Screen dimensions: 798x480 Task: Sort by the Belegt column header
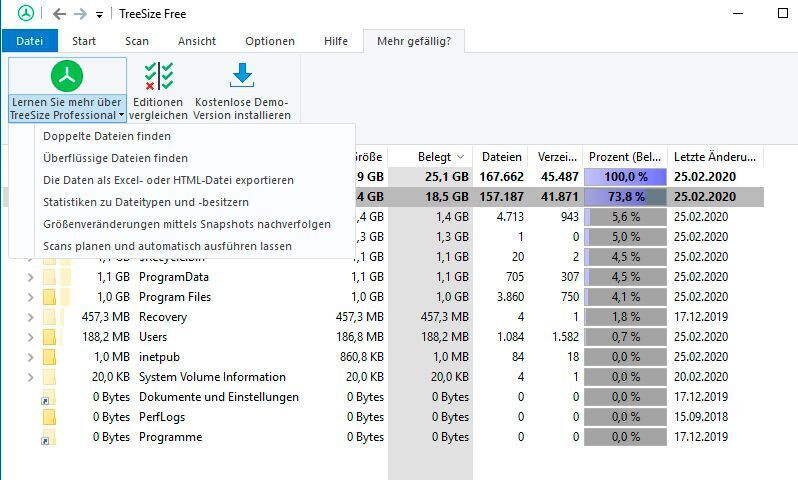pyautogui.click(x=431, y=157)
